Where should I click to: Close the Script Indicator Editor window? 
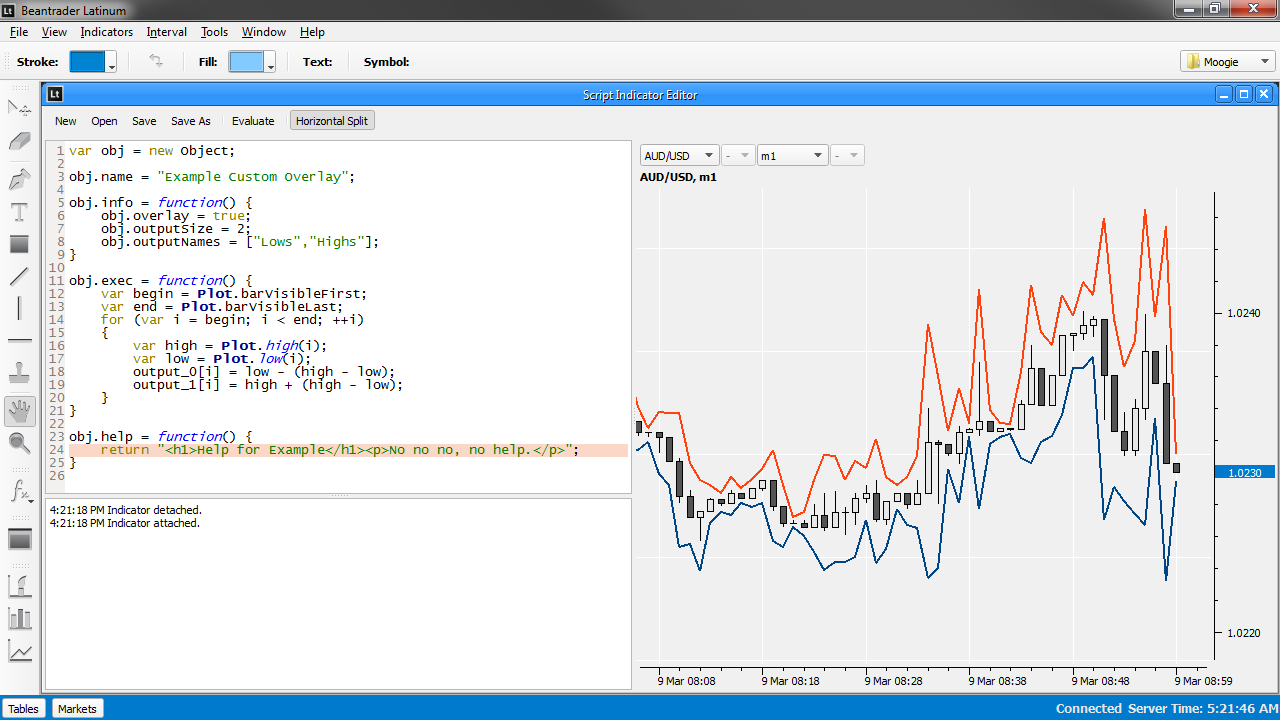coord(1264,94)
